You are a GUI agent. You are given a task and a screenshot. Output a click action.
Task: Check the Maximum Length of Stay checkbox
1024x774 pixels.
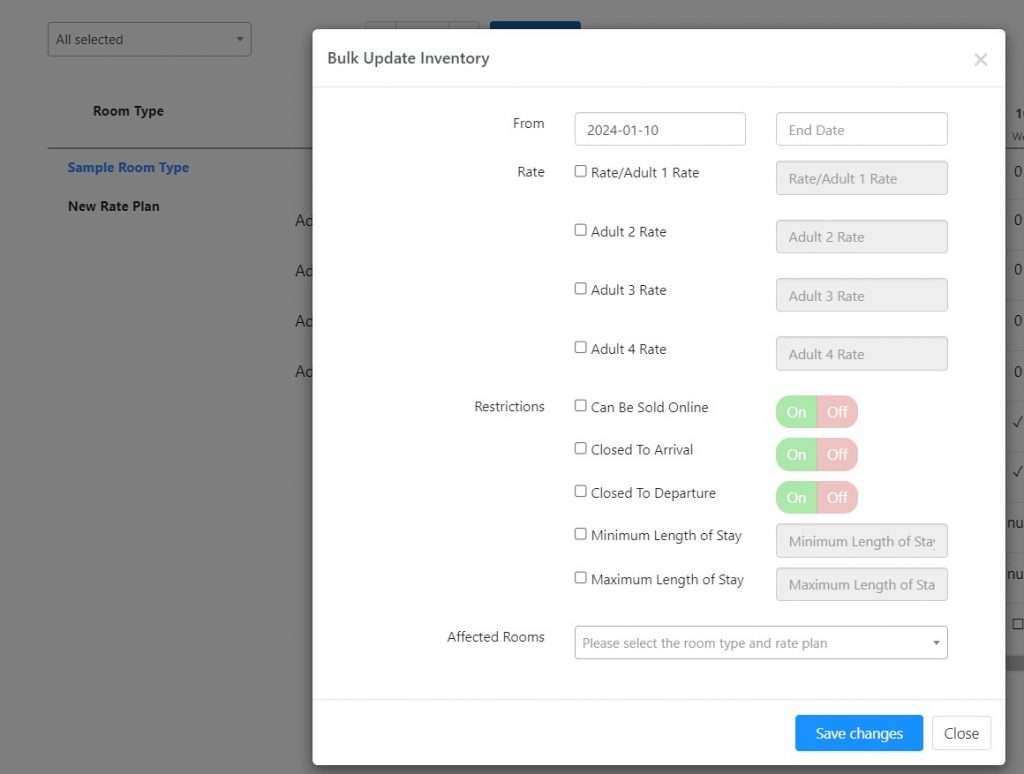point(580,578)
